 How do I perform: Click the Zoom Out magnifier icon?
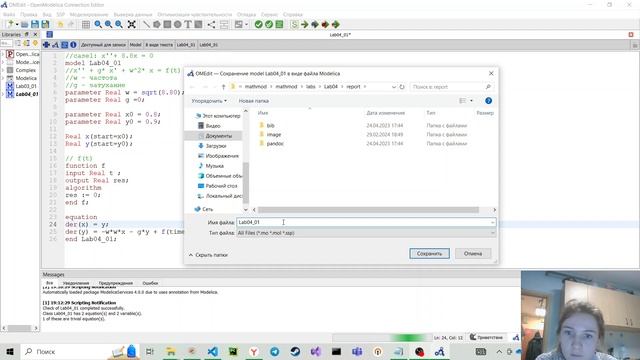point(119,24)
